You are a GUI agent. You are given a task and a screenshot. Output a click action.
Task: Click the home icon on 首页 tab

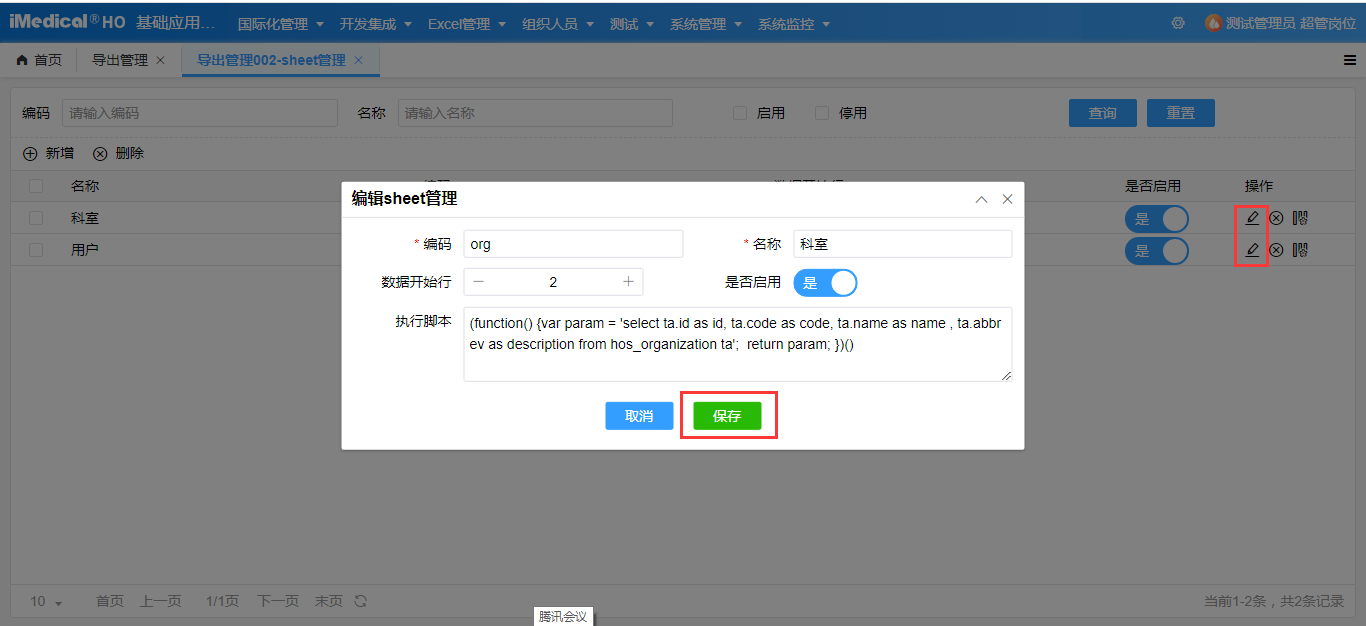click(22, 59)
